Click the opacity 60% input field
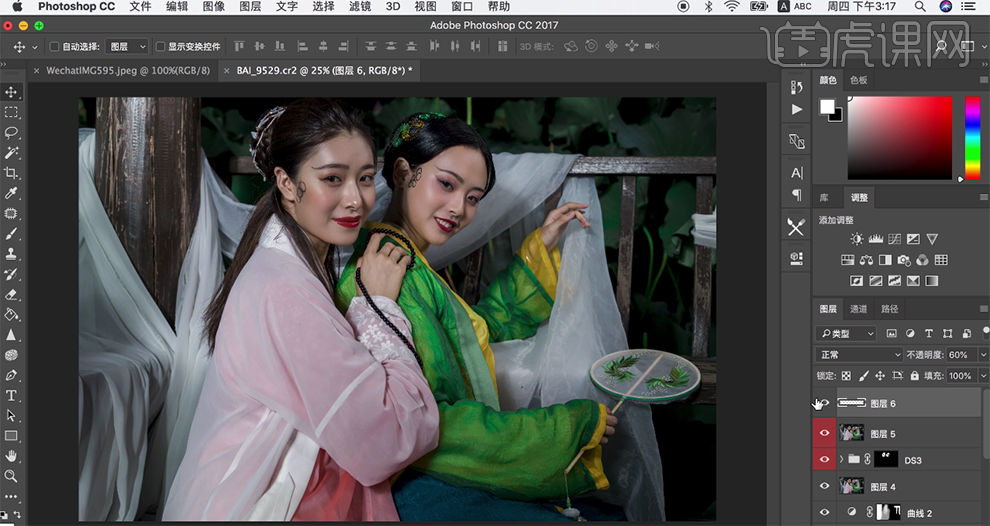Viewport: 990px width, 526px height. [957, 355]
